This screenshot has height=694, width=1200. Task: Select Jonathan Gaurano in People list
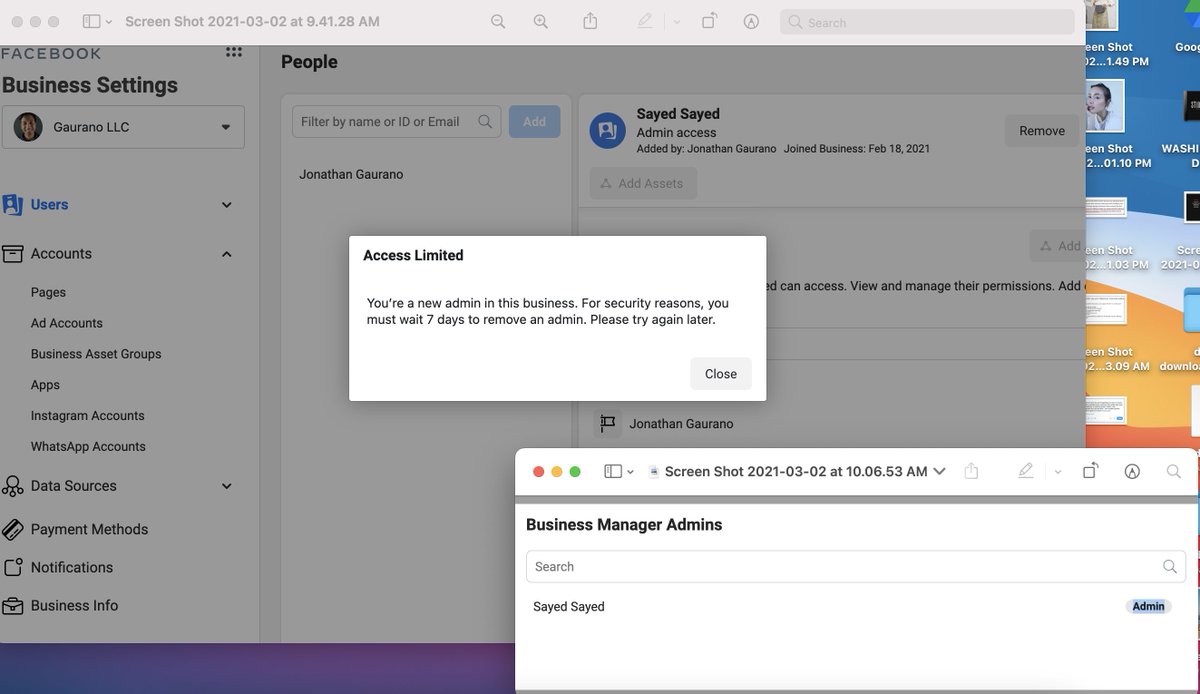(x=351, y=174)
